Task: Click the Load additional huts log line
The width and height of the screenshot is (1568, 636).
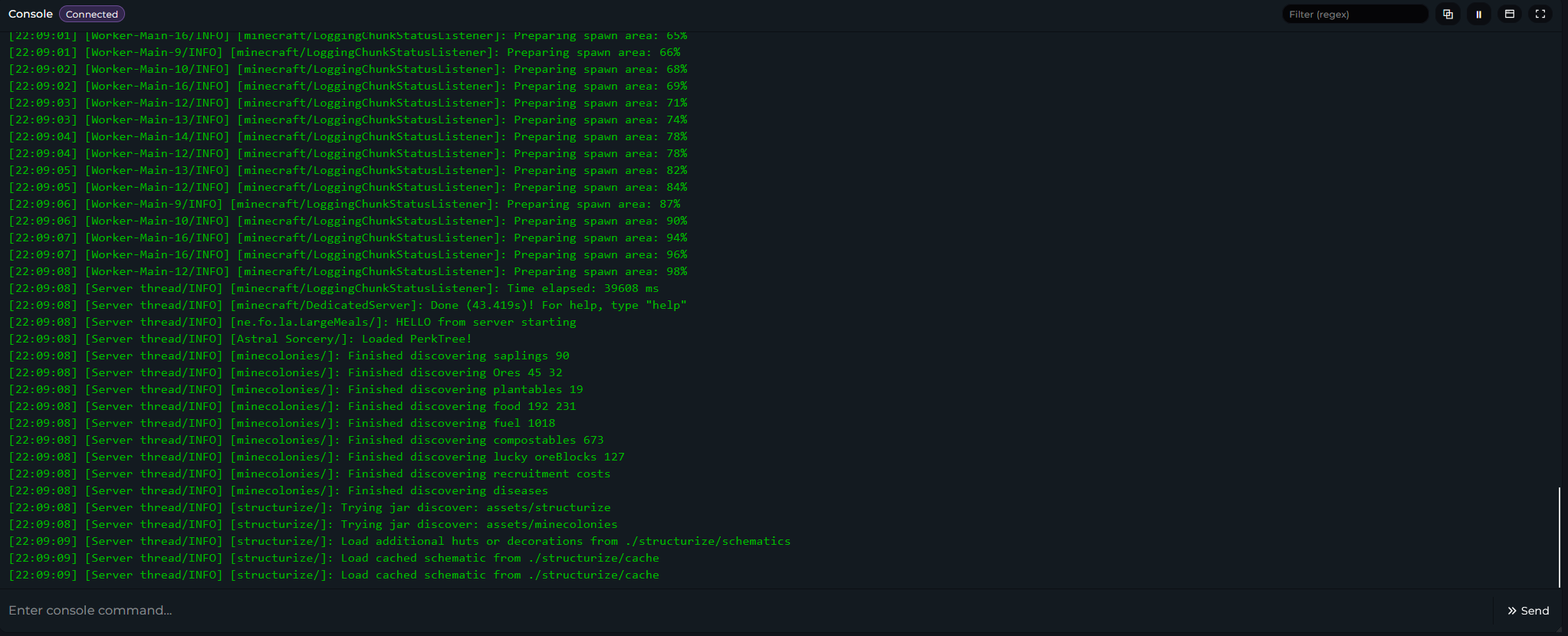Action: point(399,541)
